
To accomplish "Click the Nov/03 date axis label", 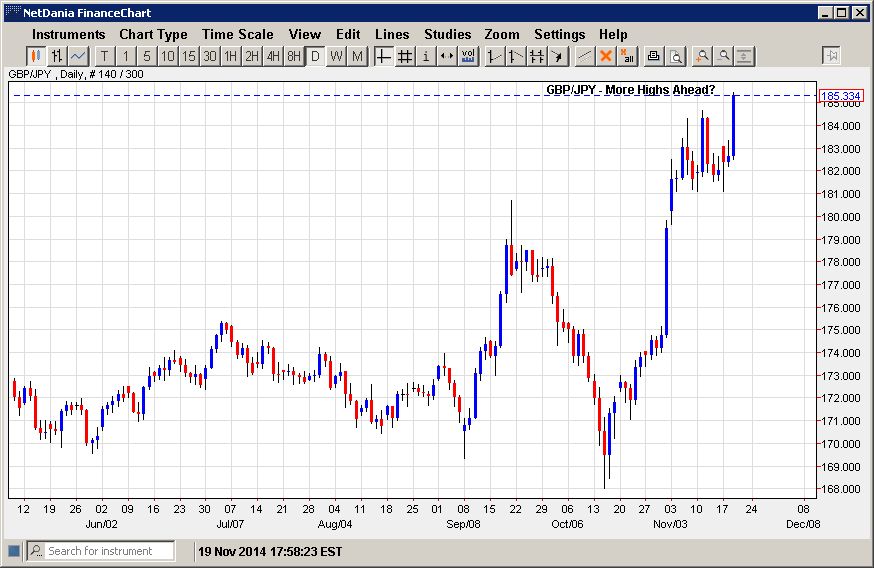I will [670, 524].
